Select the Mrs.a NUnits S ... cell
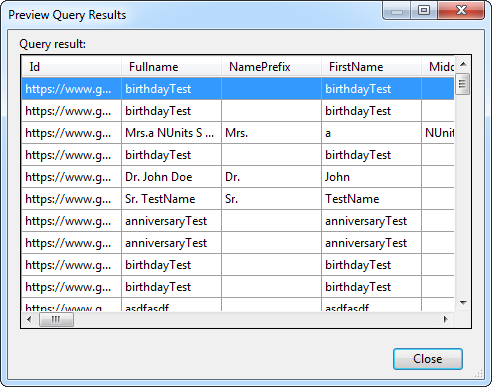The image size is (492, 387). pyautogui.click(x=172, y=133)
